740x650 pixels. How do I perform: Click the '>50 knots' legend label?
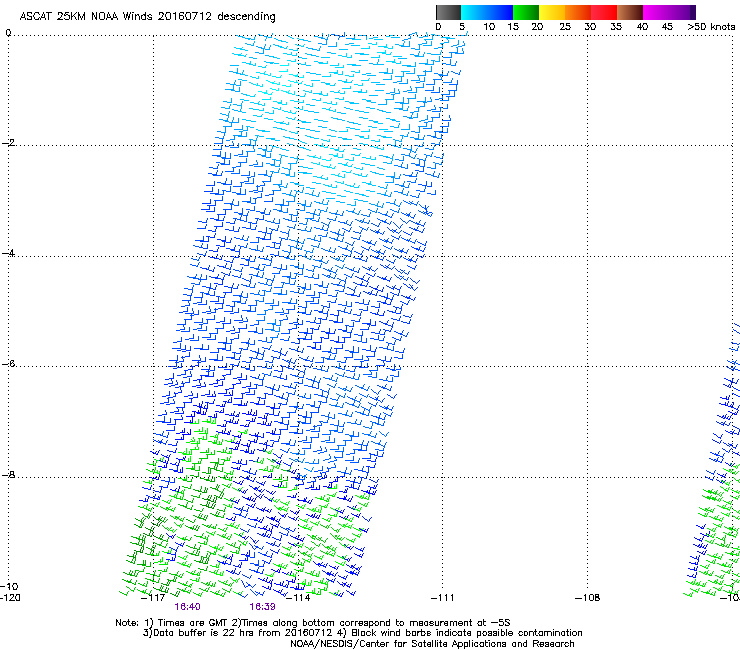[711, 27]
